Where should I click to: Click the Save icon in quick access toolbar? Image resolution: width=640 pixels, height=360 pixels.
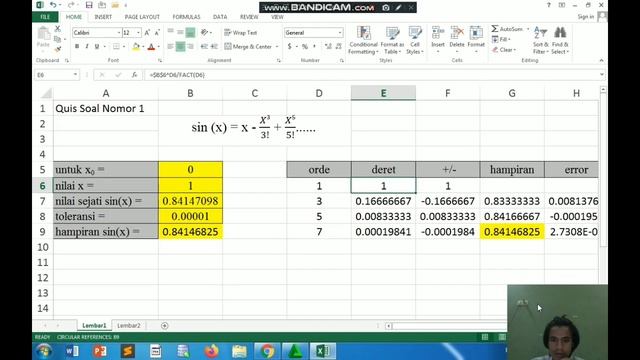(89, 5)
